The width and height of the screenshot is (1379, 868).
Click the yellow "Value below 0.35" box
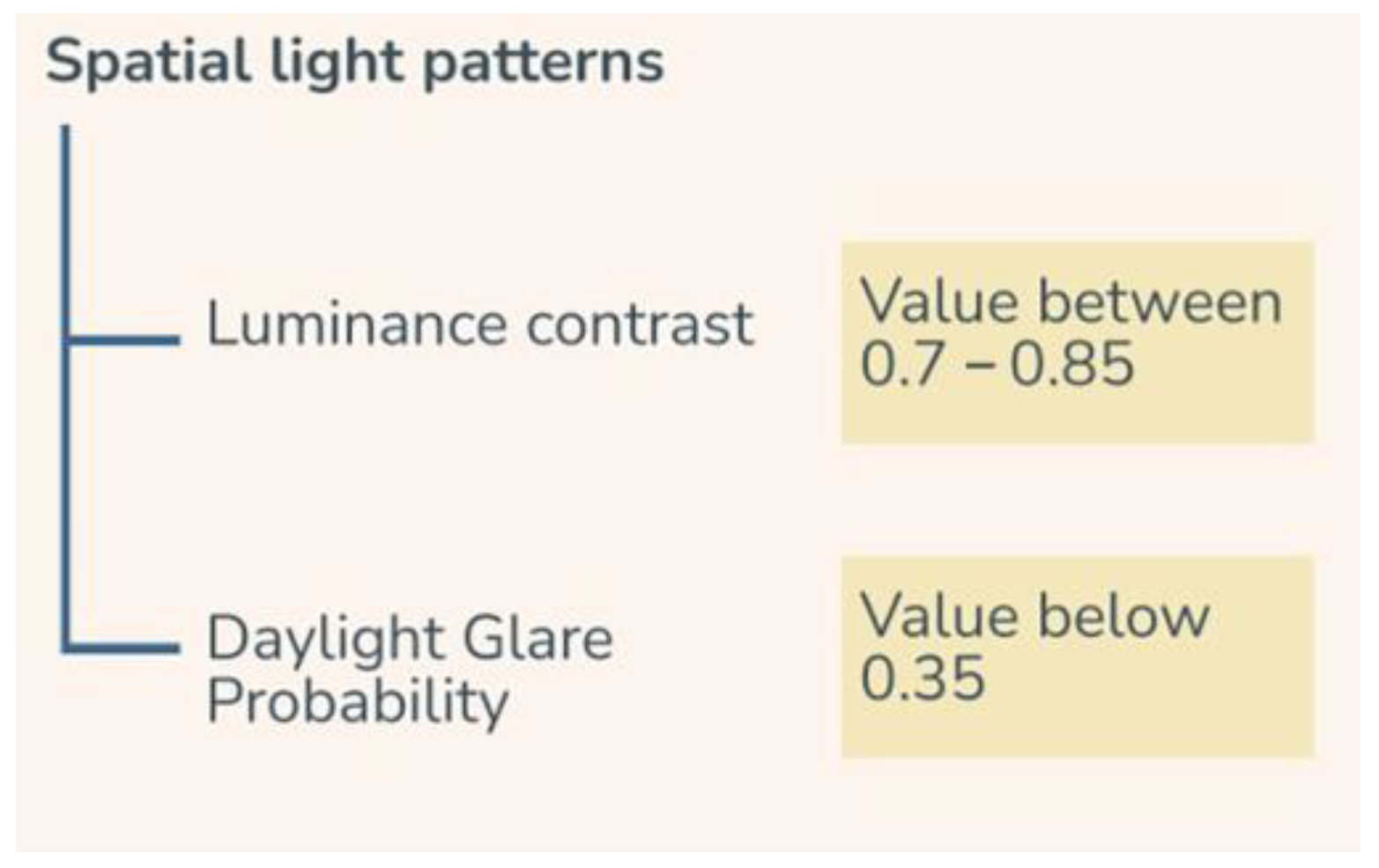click(1077, 657)
